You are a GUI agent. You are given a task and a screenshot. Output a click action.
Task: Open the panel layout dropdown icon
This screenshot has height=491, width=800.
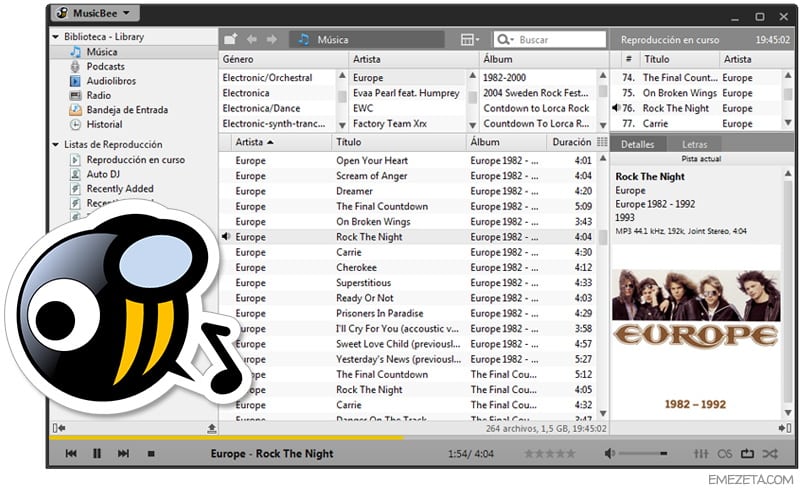pos(469,39)
